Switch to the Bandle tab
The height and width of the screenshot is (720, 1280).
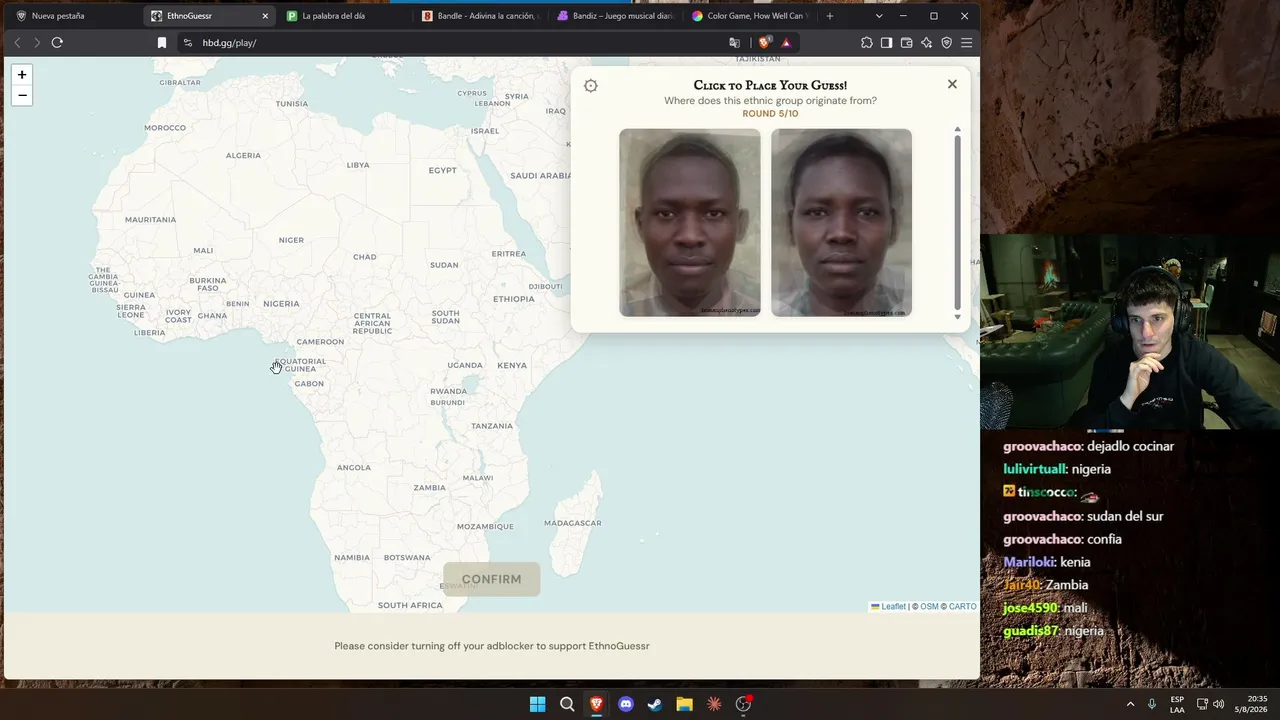click(478, 16)
